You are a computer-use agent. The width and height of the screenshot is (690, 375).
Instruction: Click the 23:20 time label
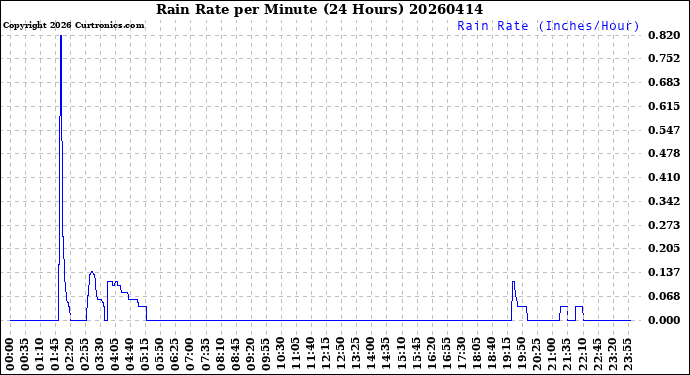pyautogui.click(x=613, y=355)
